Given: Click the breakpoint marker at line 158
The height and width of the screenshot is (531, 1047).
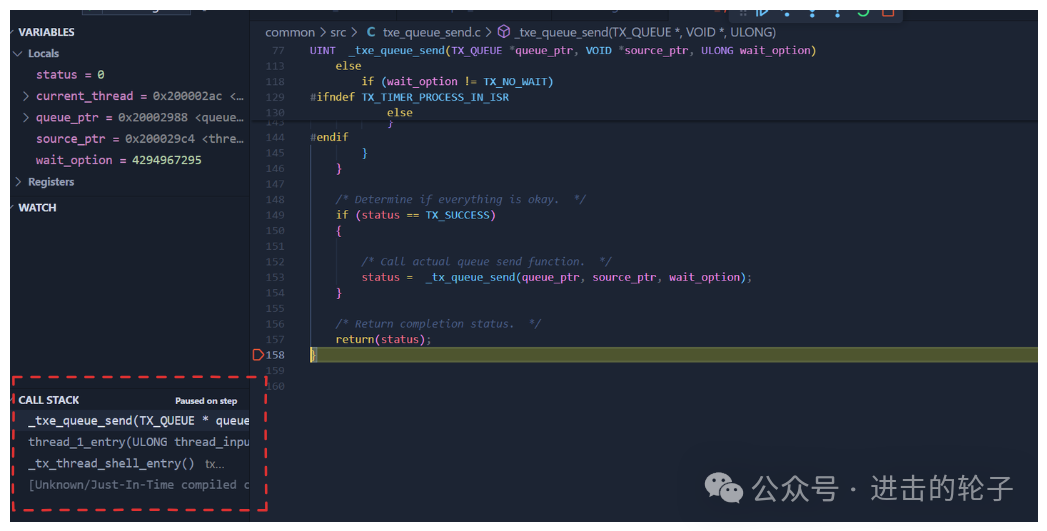Looking at the screenshot, I should [x=258, y=355].
